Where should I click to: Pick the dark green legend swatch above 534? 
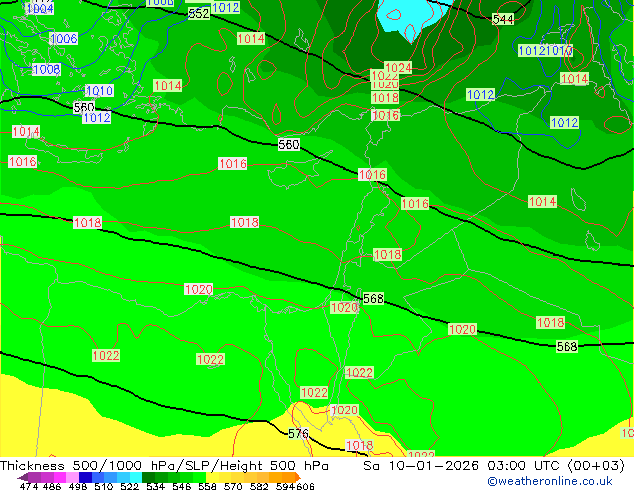coord(148,477)
